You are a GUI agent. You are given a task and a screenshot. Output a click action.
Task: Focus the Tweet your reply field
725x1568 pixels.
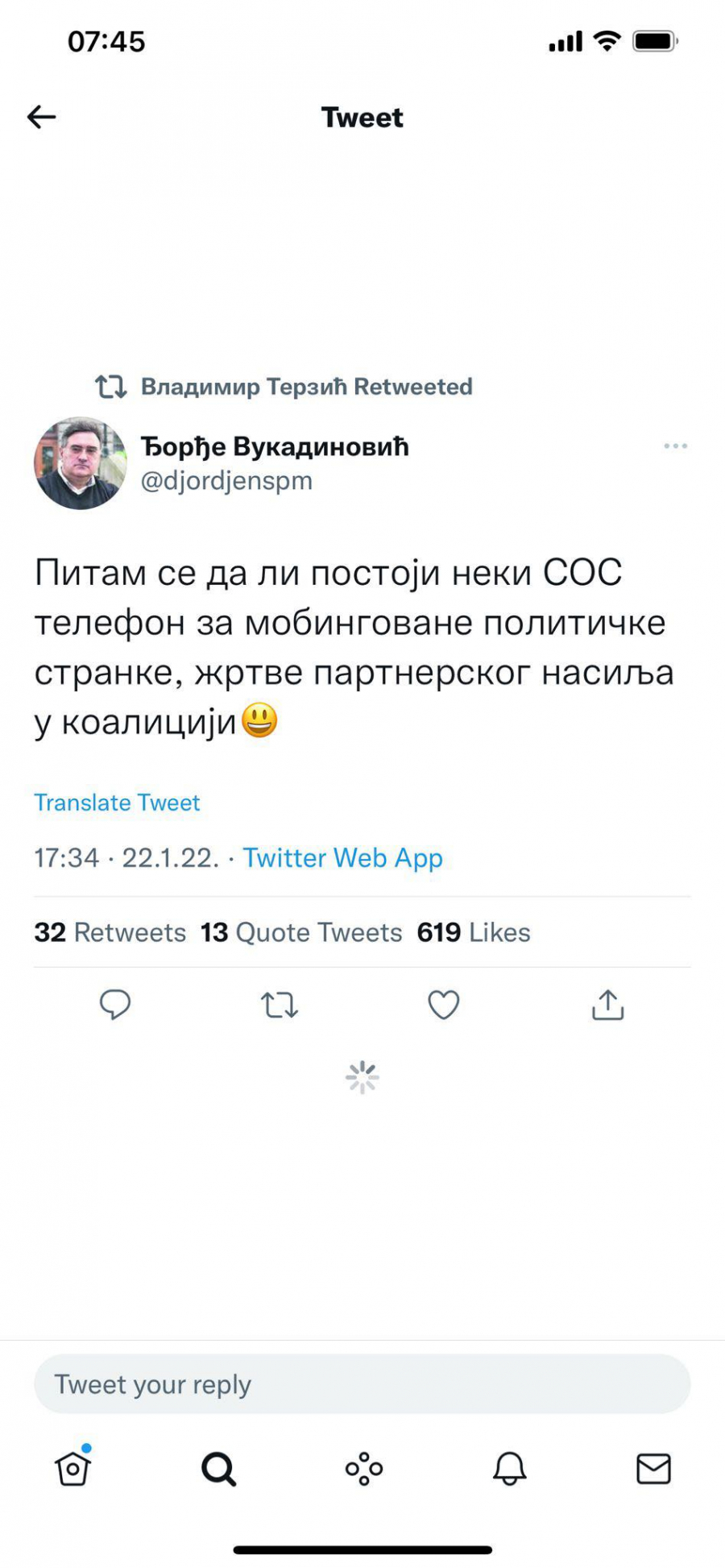(362, 1384)
